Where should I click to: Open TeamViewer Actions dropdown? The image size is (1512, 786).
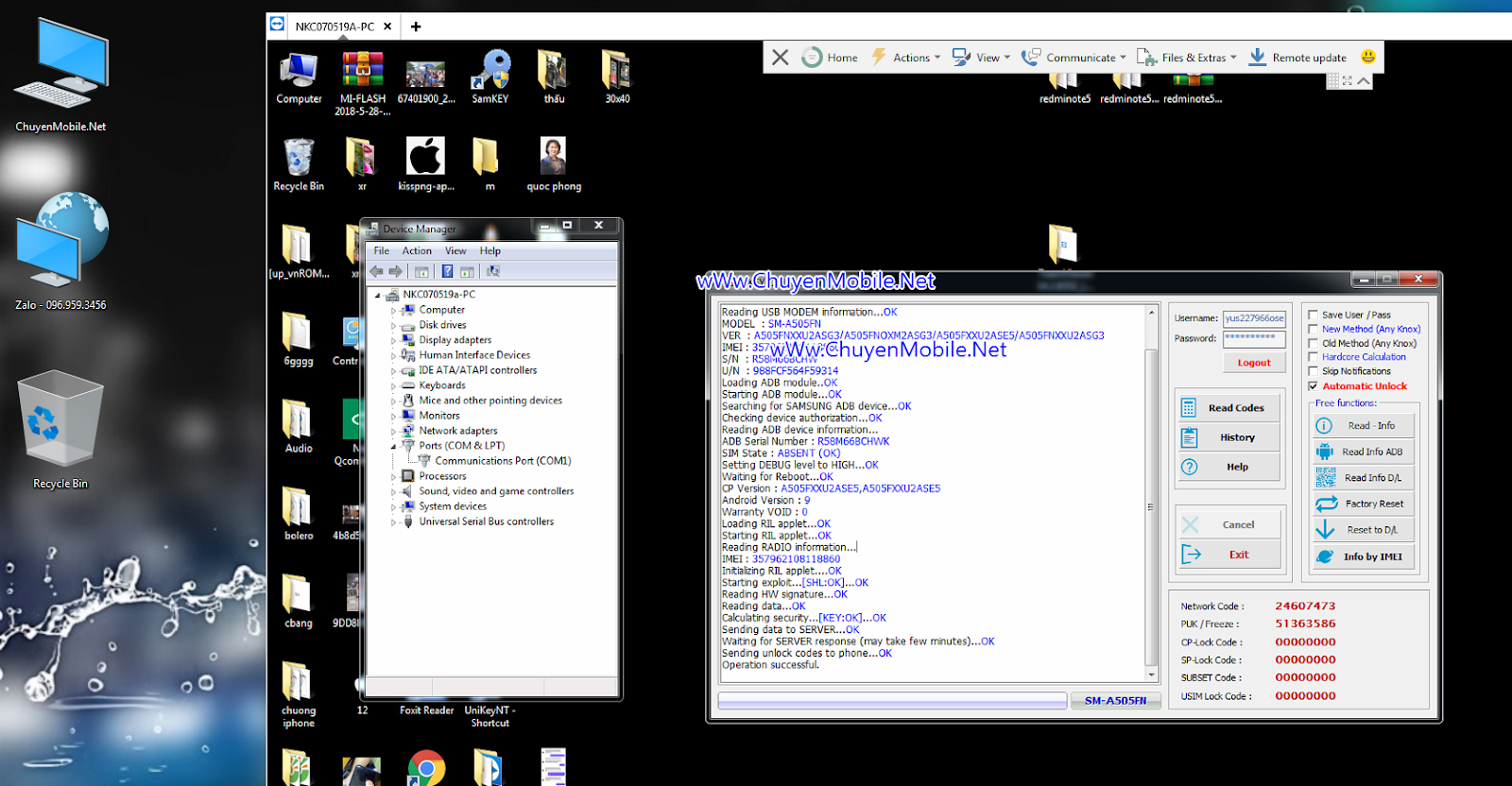(x=905, y=58)
